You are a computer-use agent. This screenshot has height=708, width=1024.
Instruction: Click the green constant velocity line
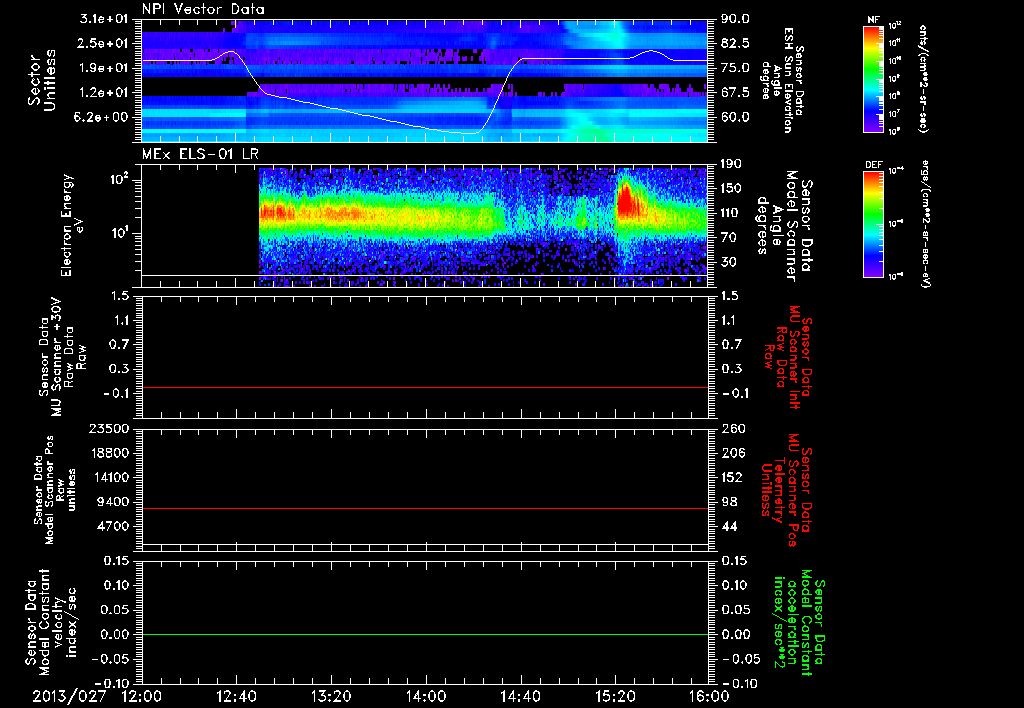tap(425, 635)
